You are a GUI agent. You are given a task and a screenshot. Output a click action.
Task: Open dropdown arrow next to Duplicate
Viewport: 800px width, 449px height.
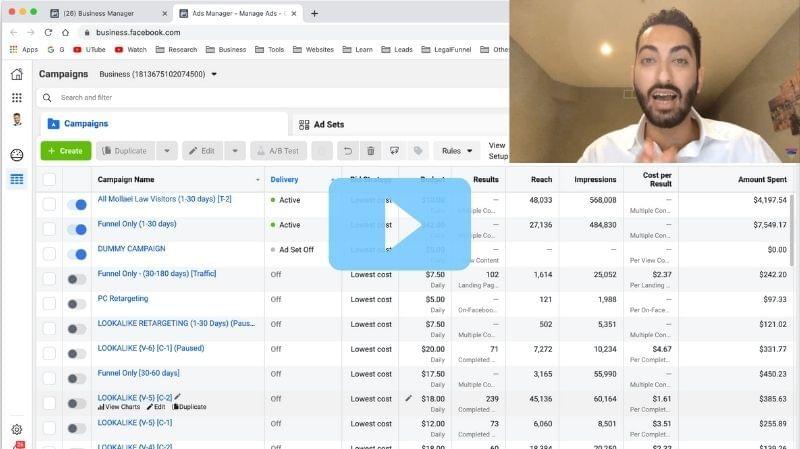point(166,151)
